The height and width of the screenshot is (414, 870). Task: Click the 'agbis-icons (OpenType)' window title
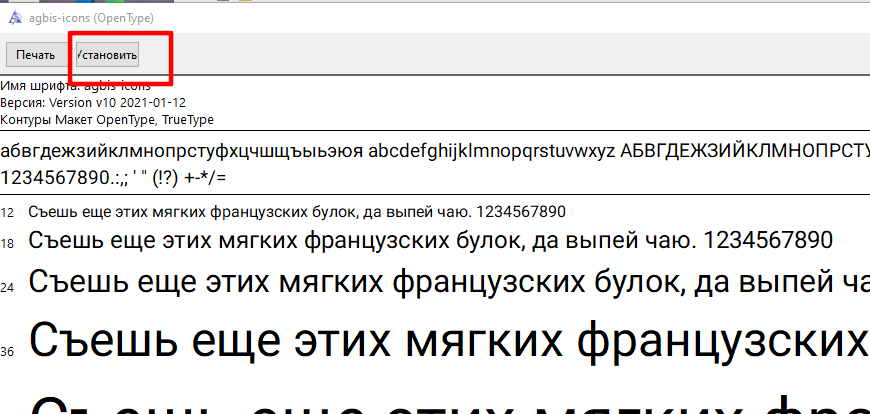(92, 18)
